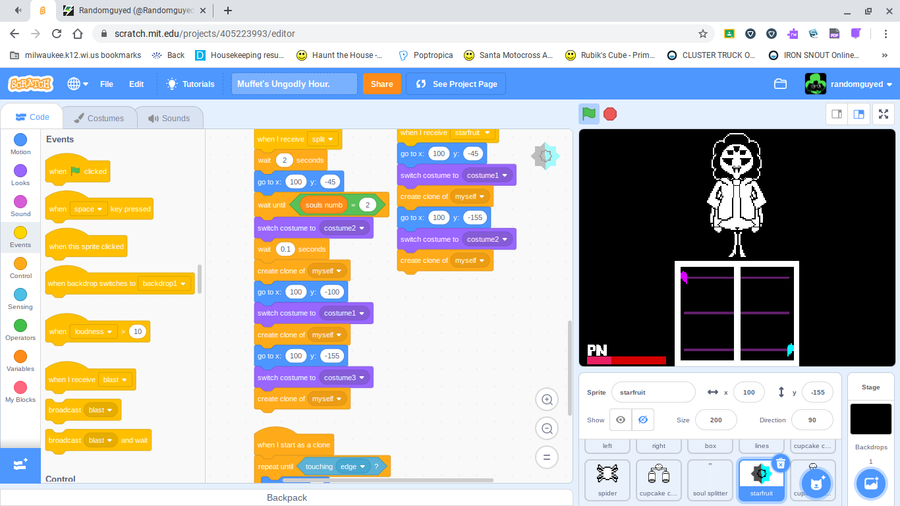Select the Motion block category

[20, 144]
